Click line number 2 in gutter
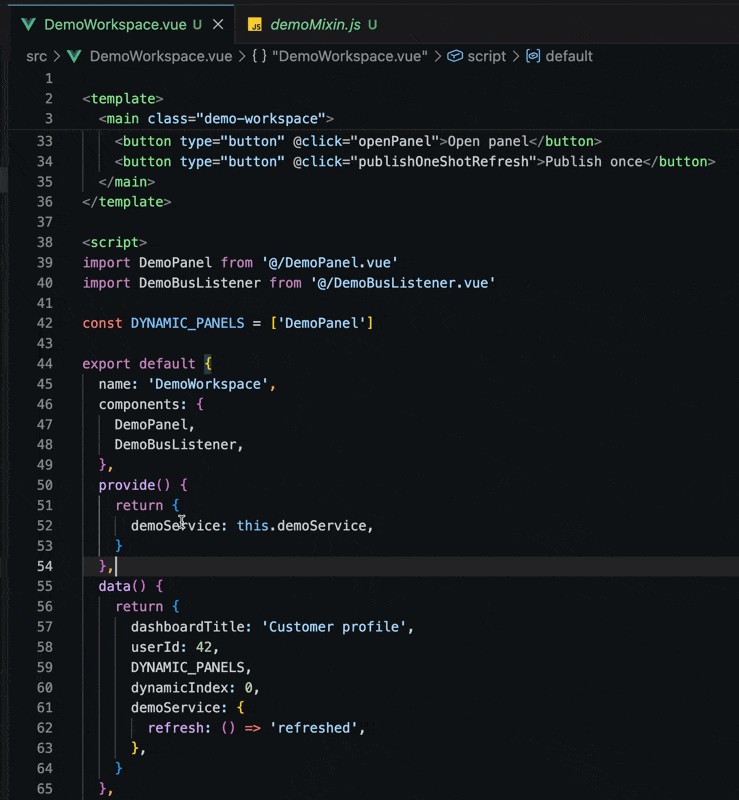This screenshot has height=800, width=739. 48,98
